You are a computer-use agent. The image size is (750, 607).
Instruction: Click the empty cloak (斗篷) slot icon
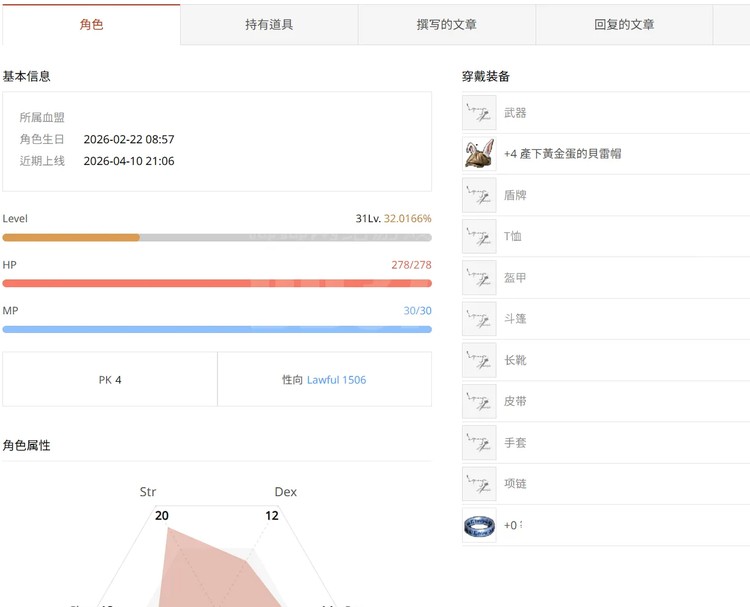coord(479,319)
